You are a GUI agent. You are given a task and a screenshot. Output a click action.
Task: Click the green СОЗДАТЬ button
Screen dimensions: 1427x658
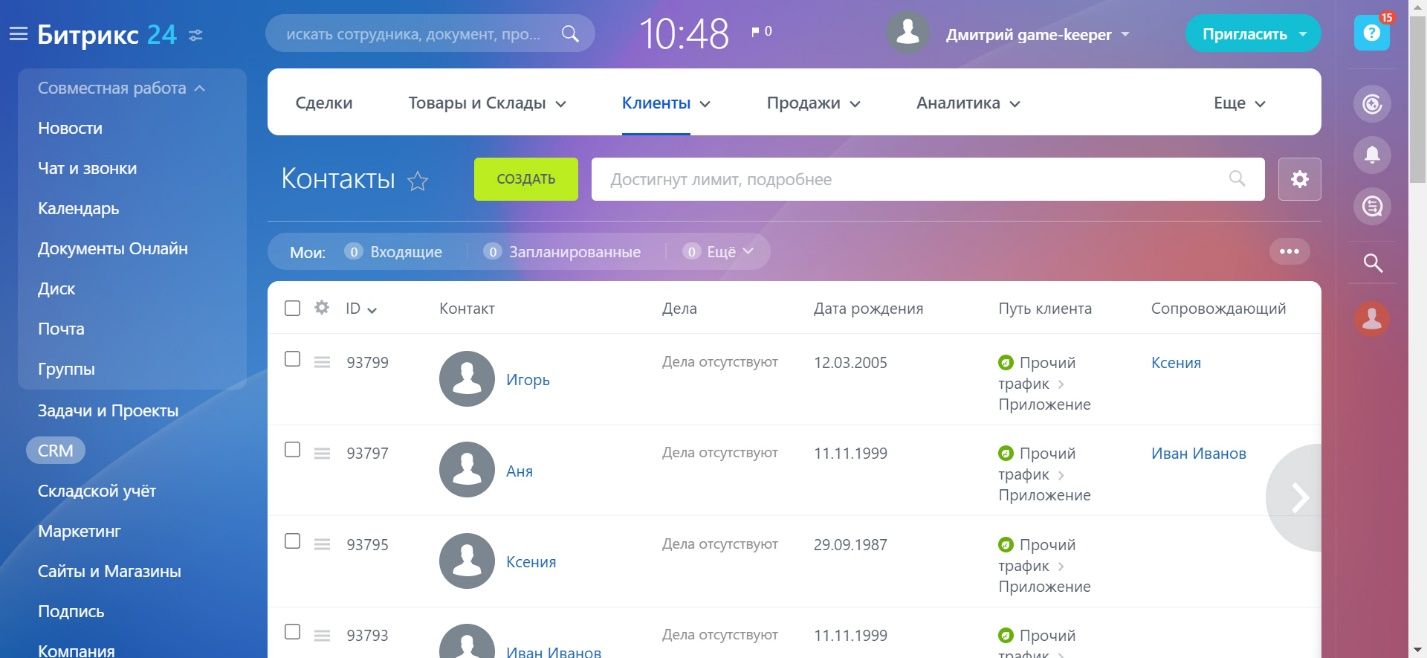[x=526, y=179]
